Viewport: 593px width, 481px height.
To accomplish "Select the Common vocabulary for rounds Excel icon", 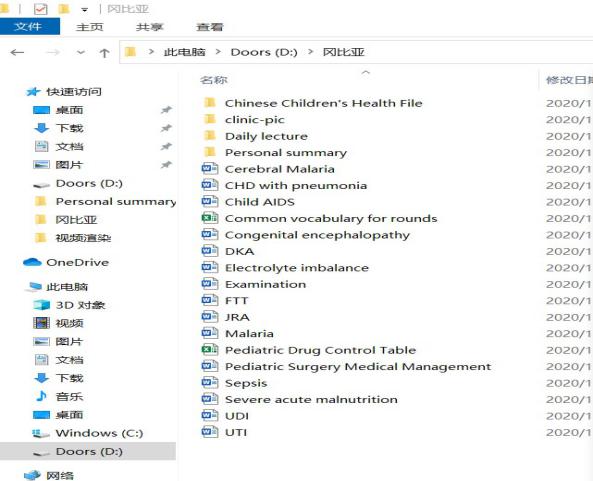I will pyautogui.click(x=210, y=218).
